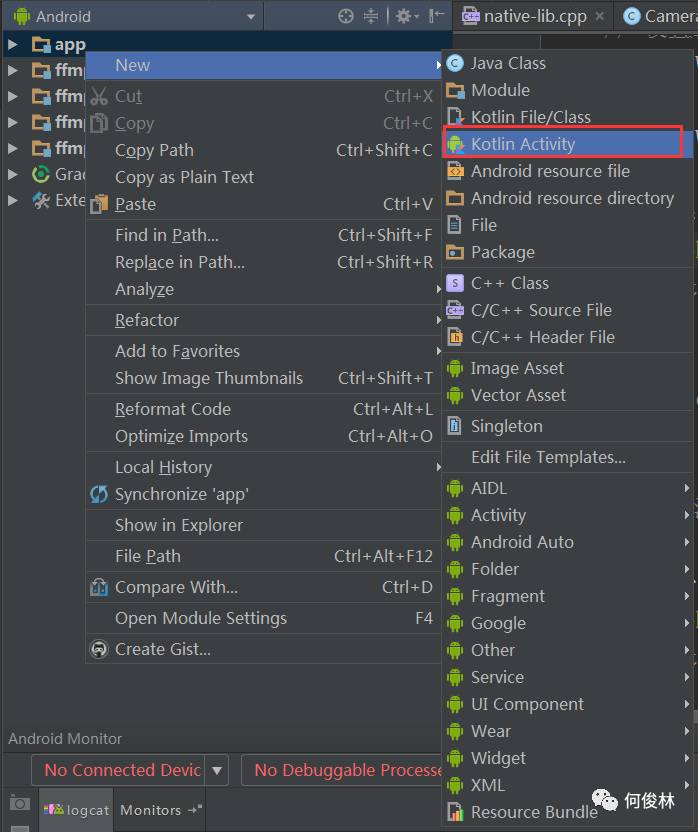Switch to the logcat tab
Screen dimensions: 698x832
pyautogui.click(x=77, y=810)
